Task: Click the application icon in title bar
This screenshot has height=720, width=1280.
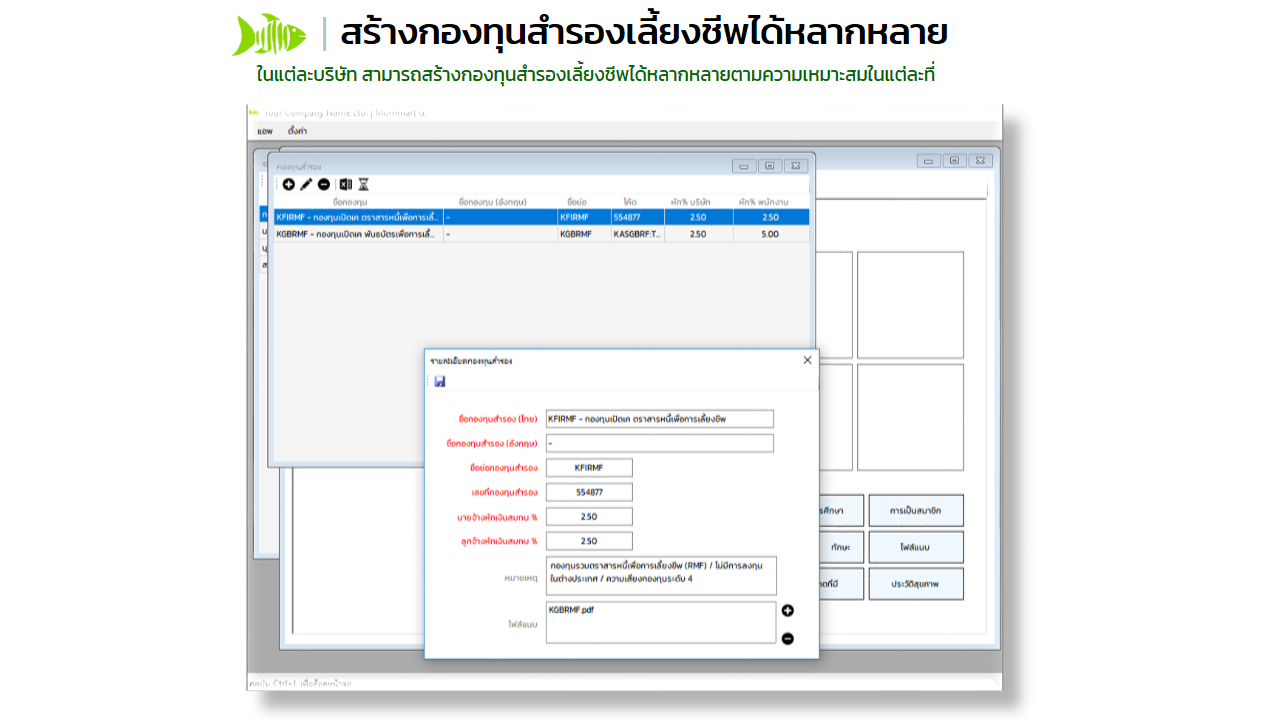Action: pyautogui.click(x=254, y=112)
